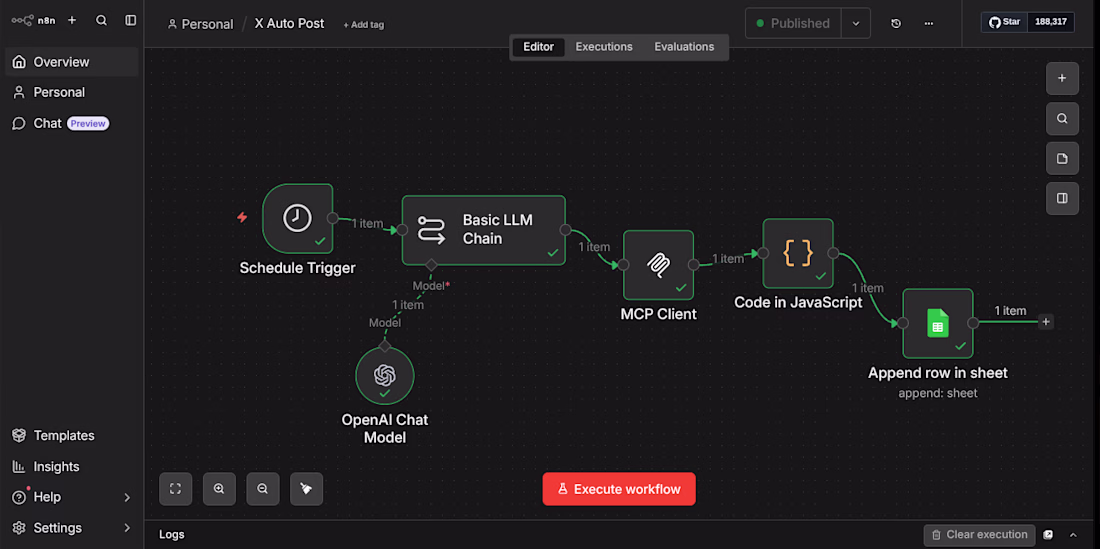Add a sticky note using note icon
This screenshot has height=549, width=1100.
(1062, 158)
